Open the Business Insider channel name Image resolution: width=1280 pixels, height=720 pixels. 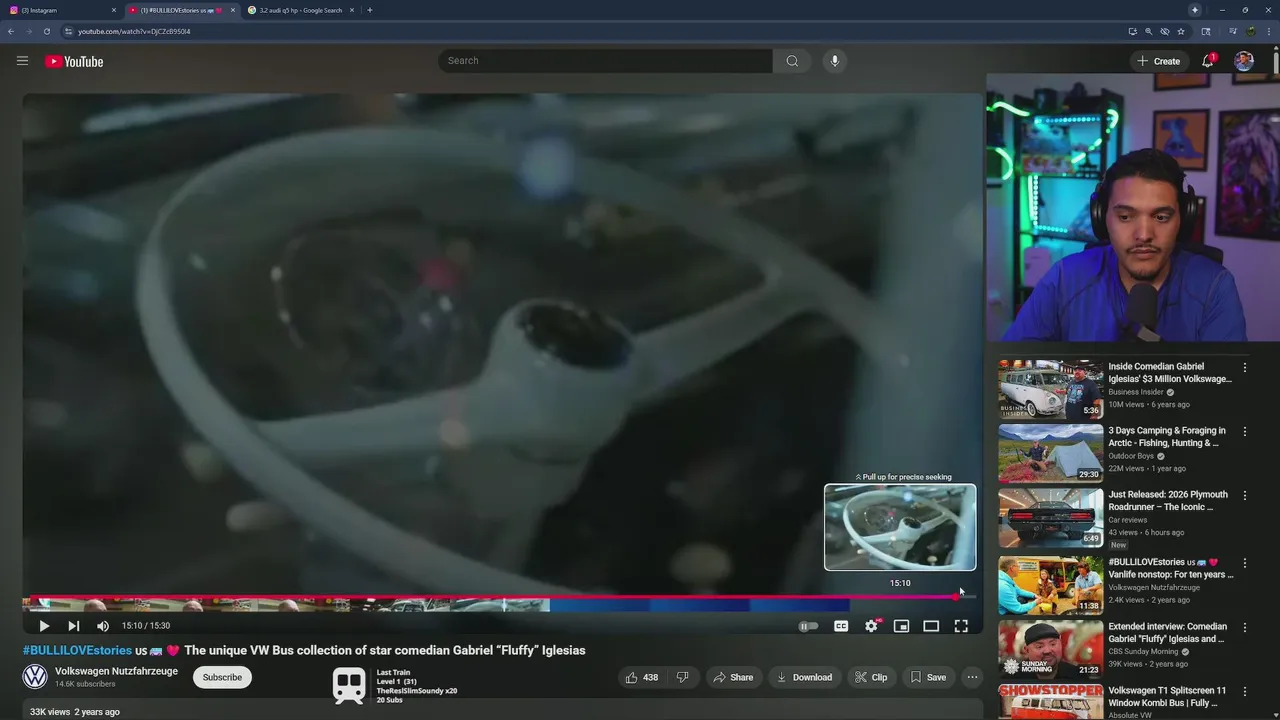click(1136, 392)
